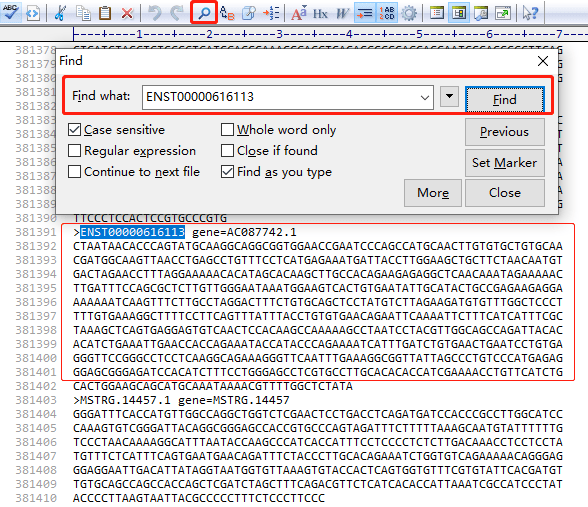Viewport: 588px width, 507px height.
Task: Open Find with the magnifier icon
Action: coord(204,13)
